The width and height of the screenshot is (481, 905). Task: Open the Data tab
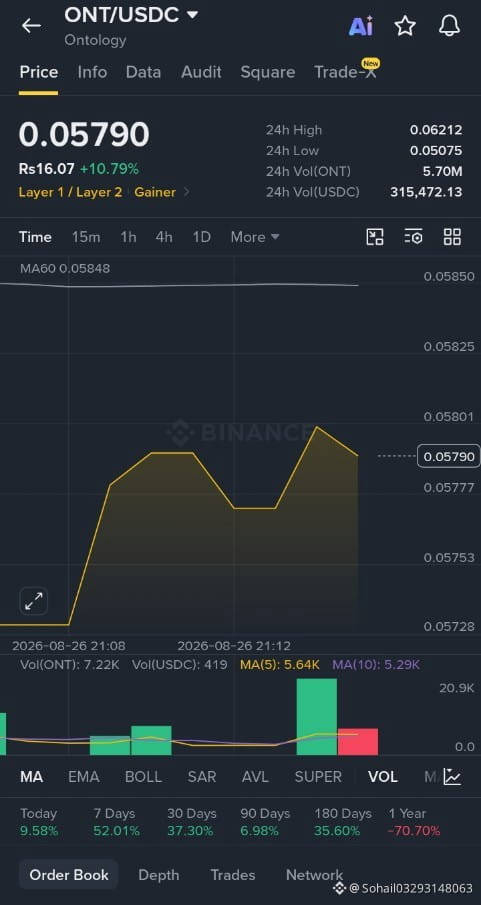pyautogui.click(x=143, y=72)
